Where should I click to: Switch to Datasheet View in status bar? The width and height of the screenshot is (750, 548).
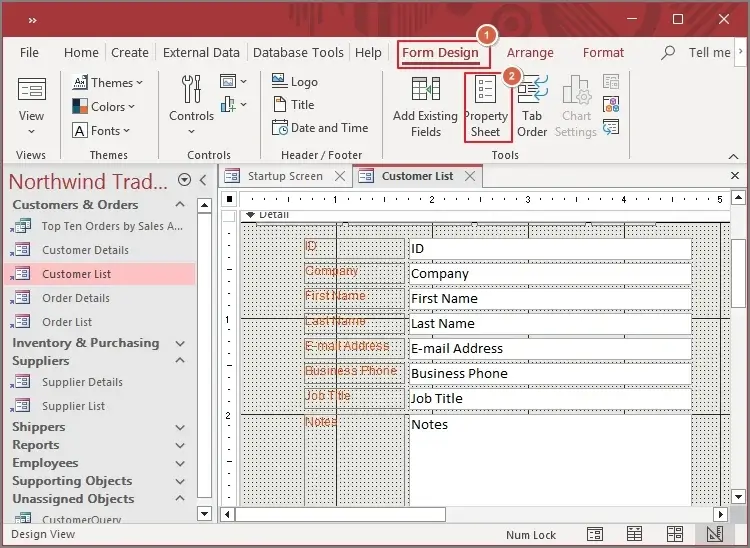click(634, 534)
